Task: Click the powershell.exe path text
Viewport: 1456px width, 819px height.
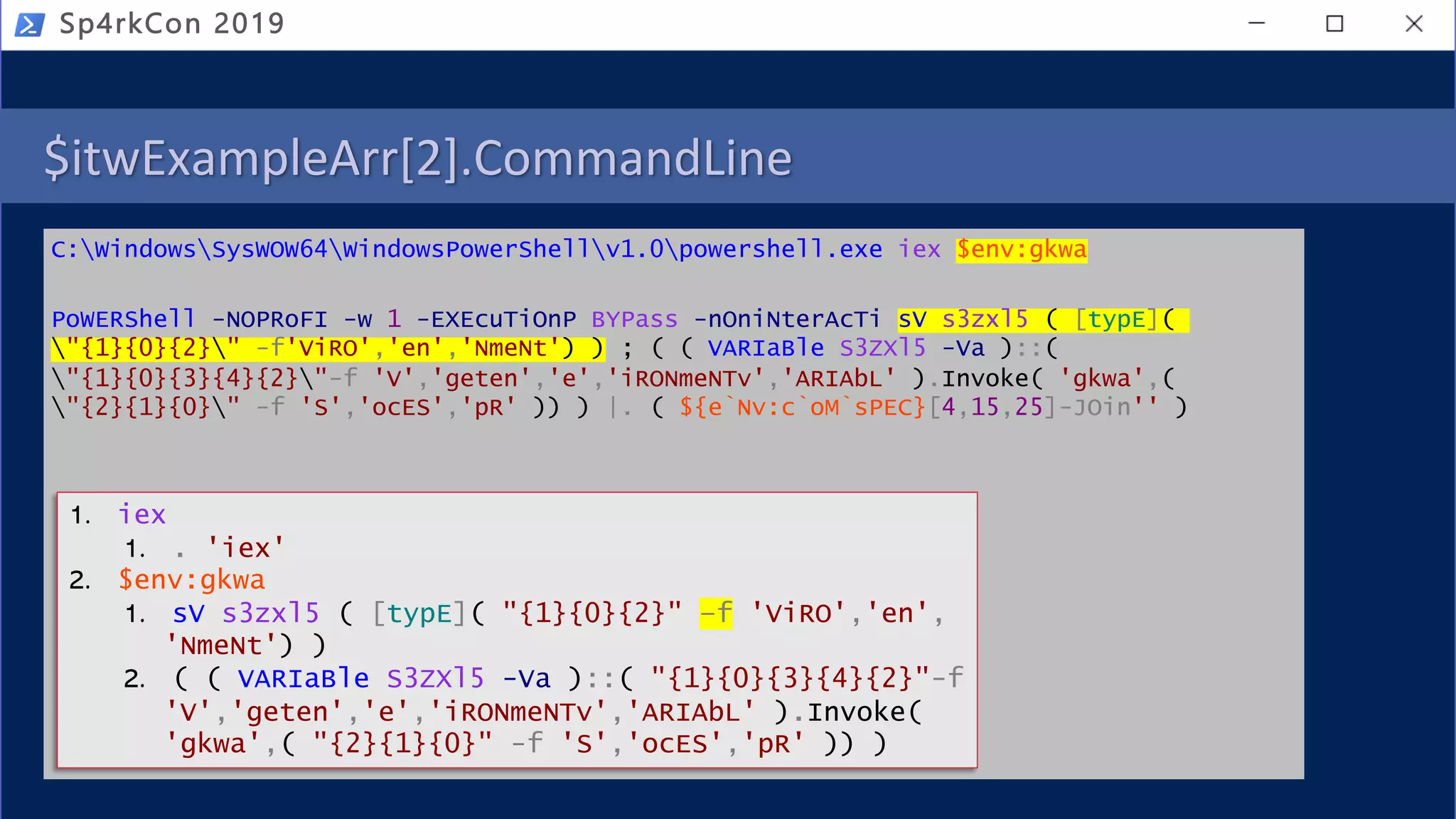Action: pyautogui.click(x=466, y=250)
